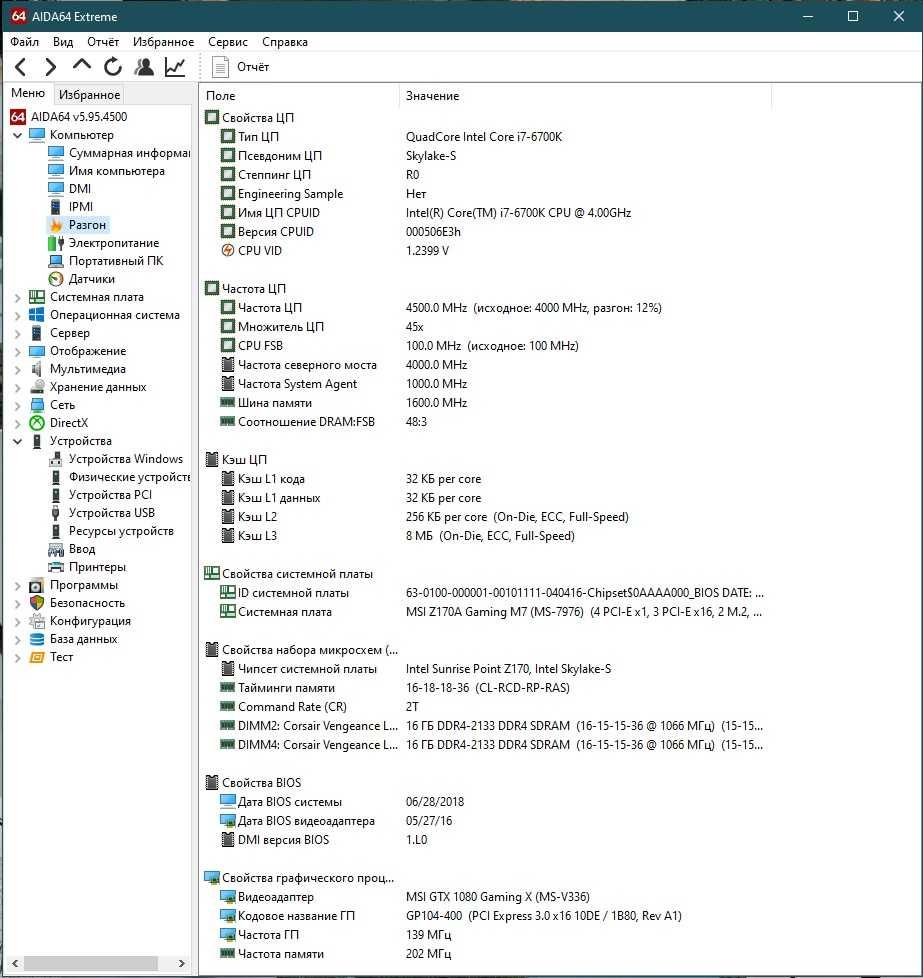This screenshot has width=923, height=978.
Task: Select the CPU VID row
Action: tap(486, 251)
